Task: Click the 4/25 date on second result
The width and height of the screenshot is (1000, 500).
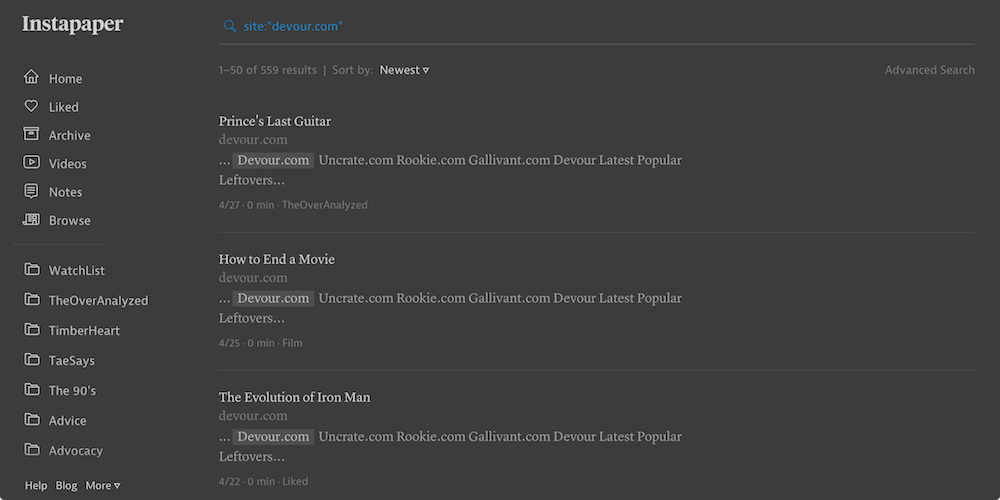Action: tap(229, 343)
